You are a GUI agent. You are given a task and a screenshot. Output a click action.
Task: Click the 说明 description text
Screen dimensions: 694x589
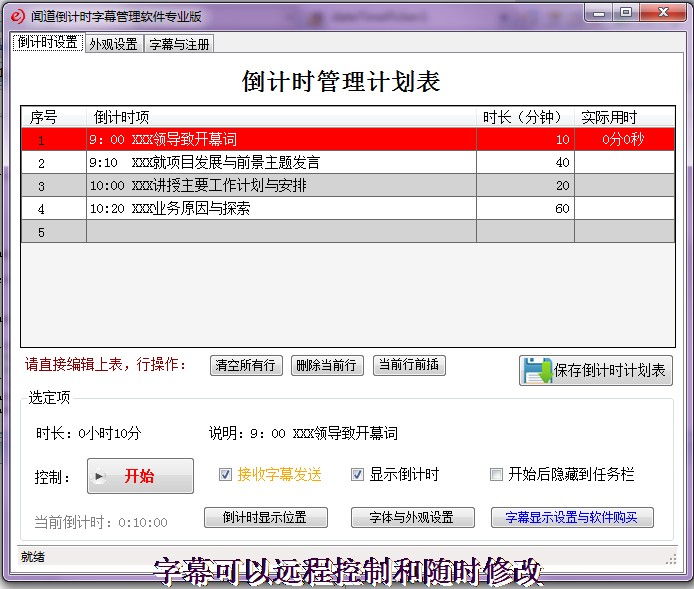[303, 433]
